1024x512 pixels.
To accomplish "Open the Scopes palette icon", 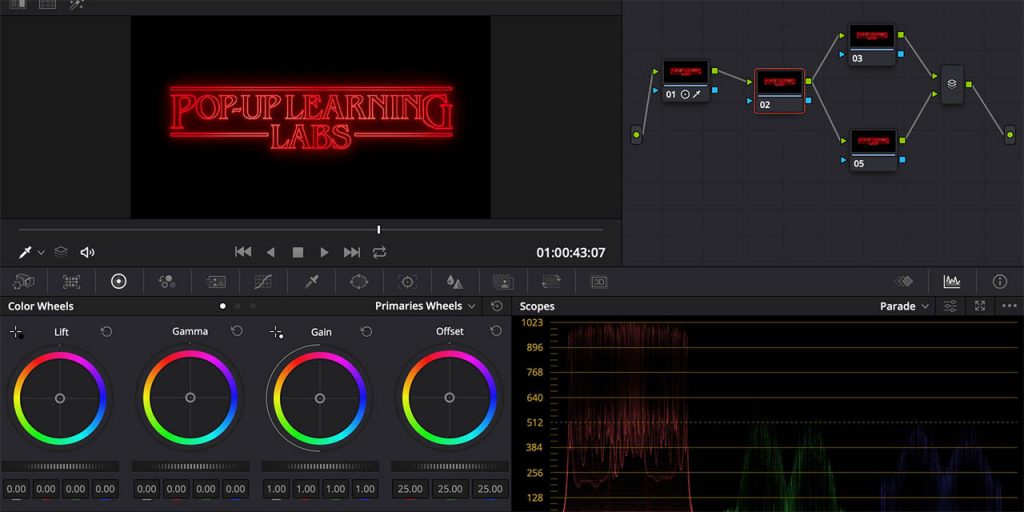I will click(951, 282).
